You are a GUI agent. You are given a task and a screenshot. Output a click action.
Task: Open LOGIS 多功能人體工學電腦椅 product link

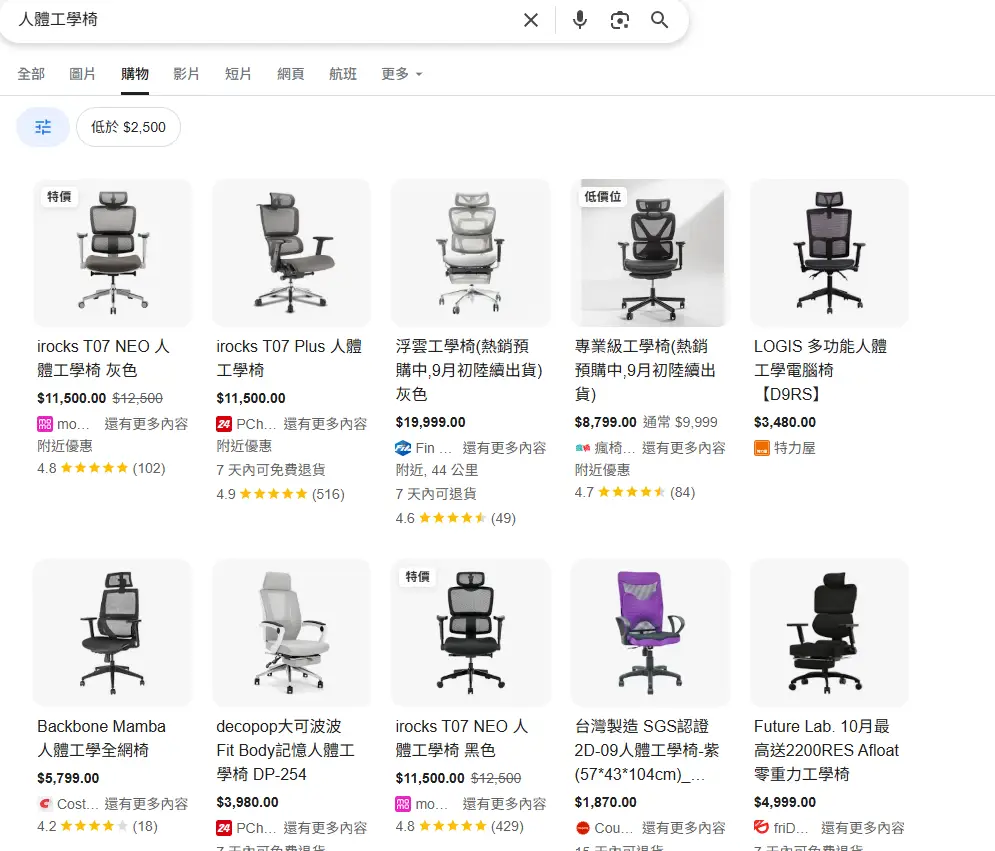tap(820, 370)
